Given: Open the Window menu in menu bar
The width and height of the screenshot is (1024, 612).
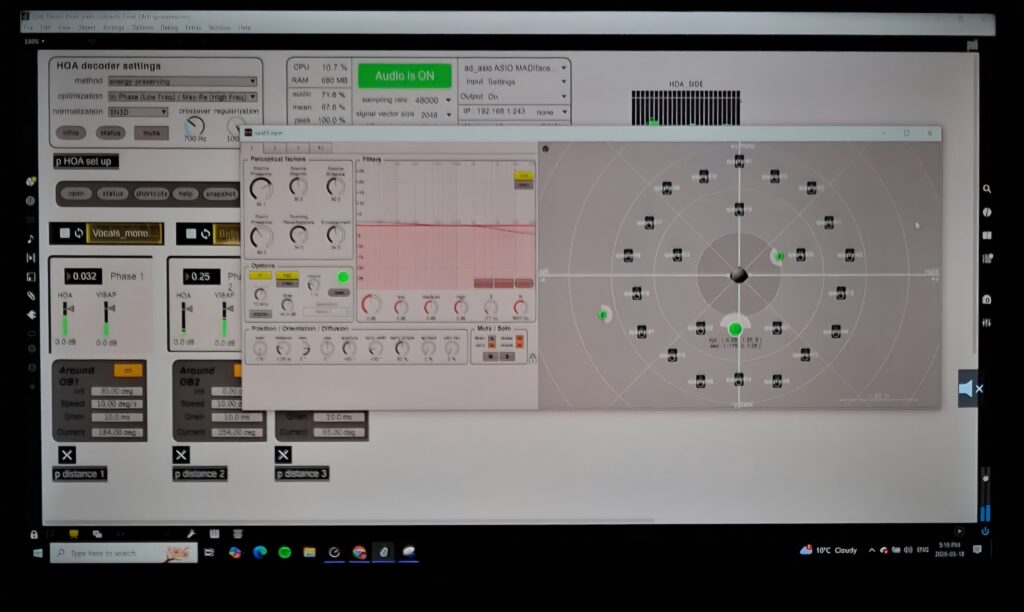Looking at the screenshot, I should coord(219,28).
